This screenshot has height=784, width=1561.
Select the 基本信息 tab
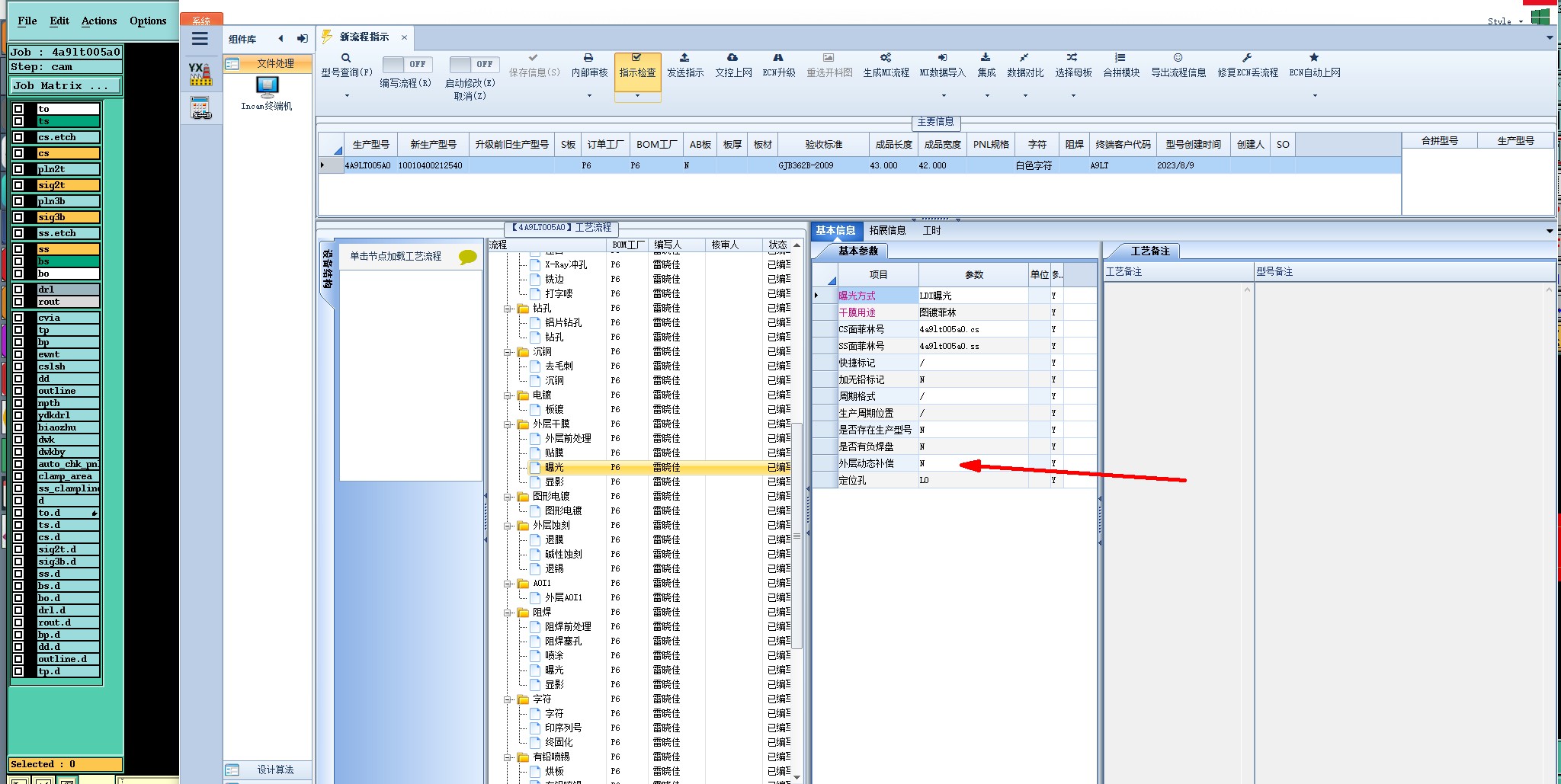tap(836, 230)
